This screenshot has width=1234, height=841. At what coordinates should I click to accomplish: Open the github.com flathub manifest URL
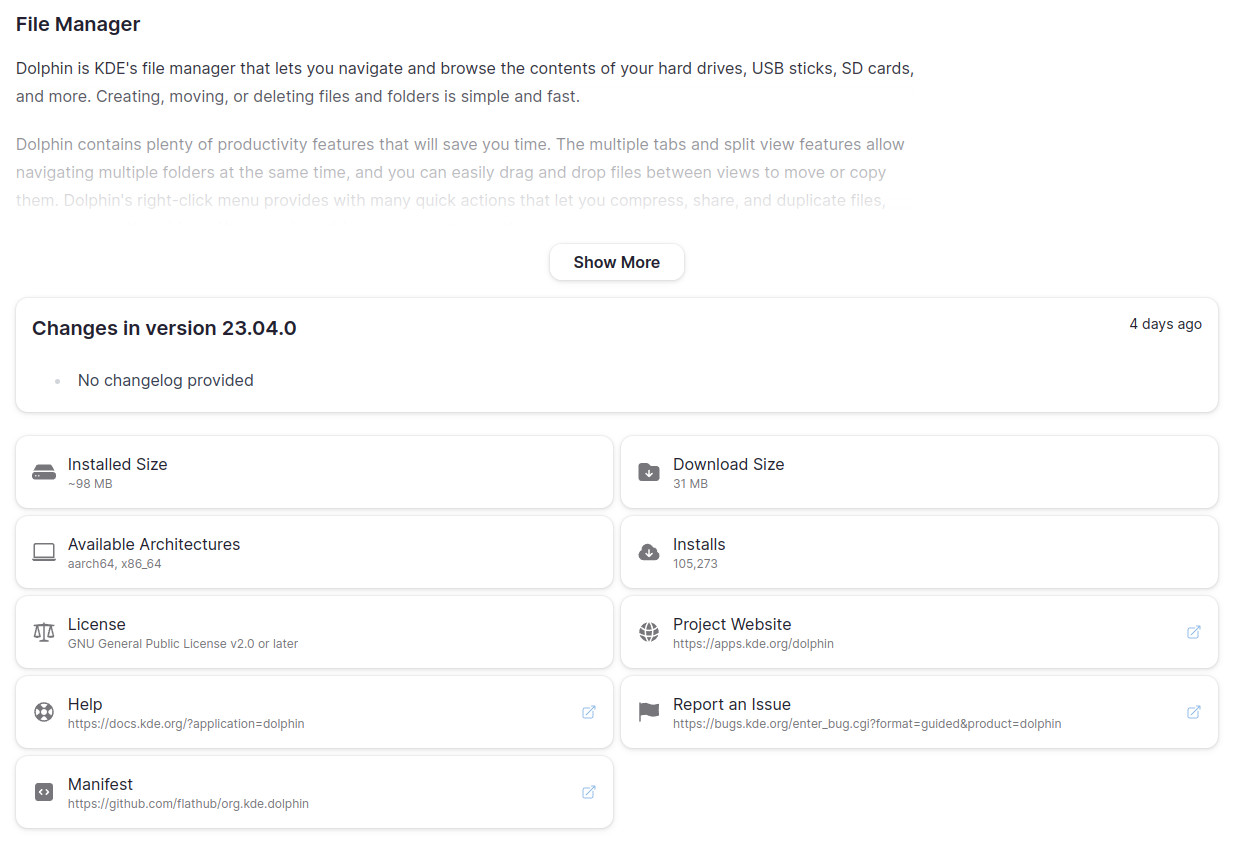[188, 803]
